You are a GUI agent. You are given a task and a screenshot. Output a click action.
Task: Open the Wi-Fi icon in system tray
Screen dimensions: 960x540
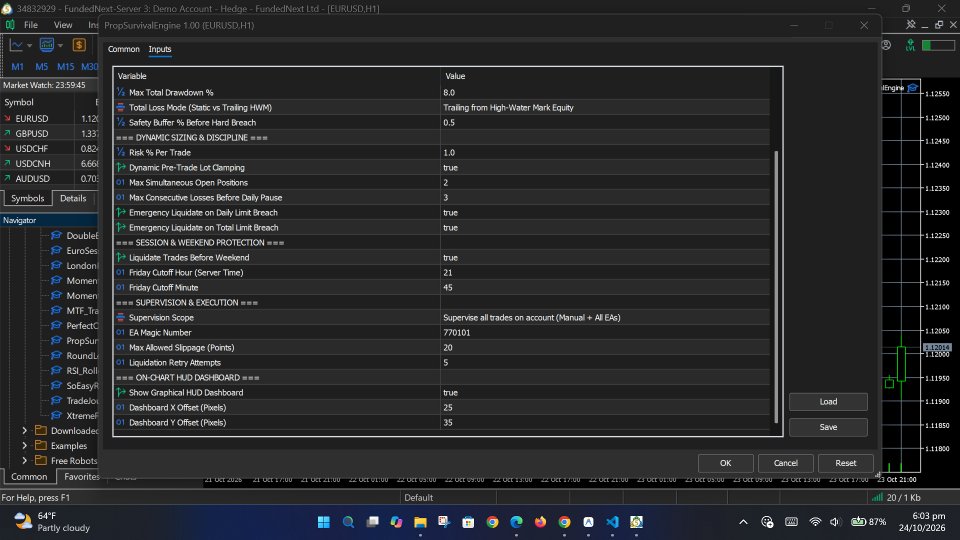pos(815,522)
